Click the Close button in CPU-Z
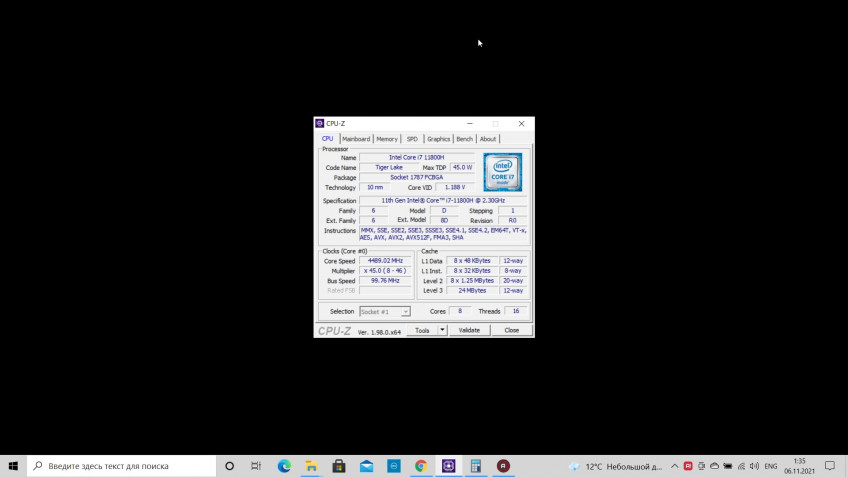Screen dimensions: 848x477 click(512, 330)
